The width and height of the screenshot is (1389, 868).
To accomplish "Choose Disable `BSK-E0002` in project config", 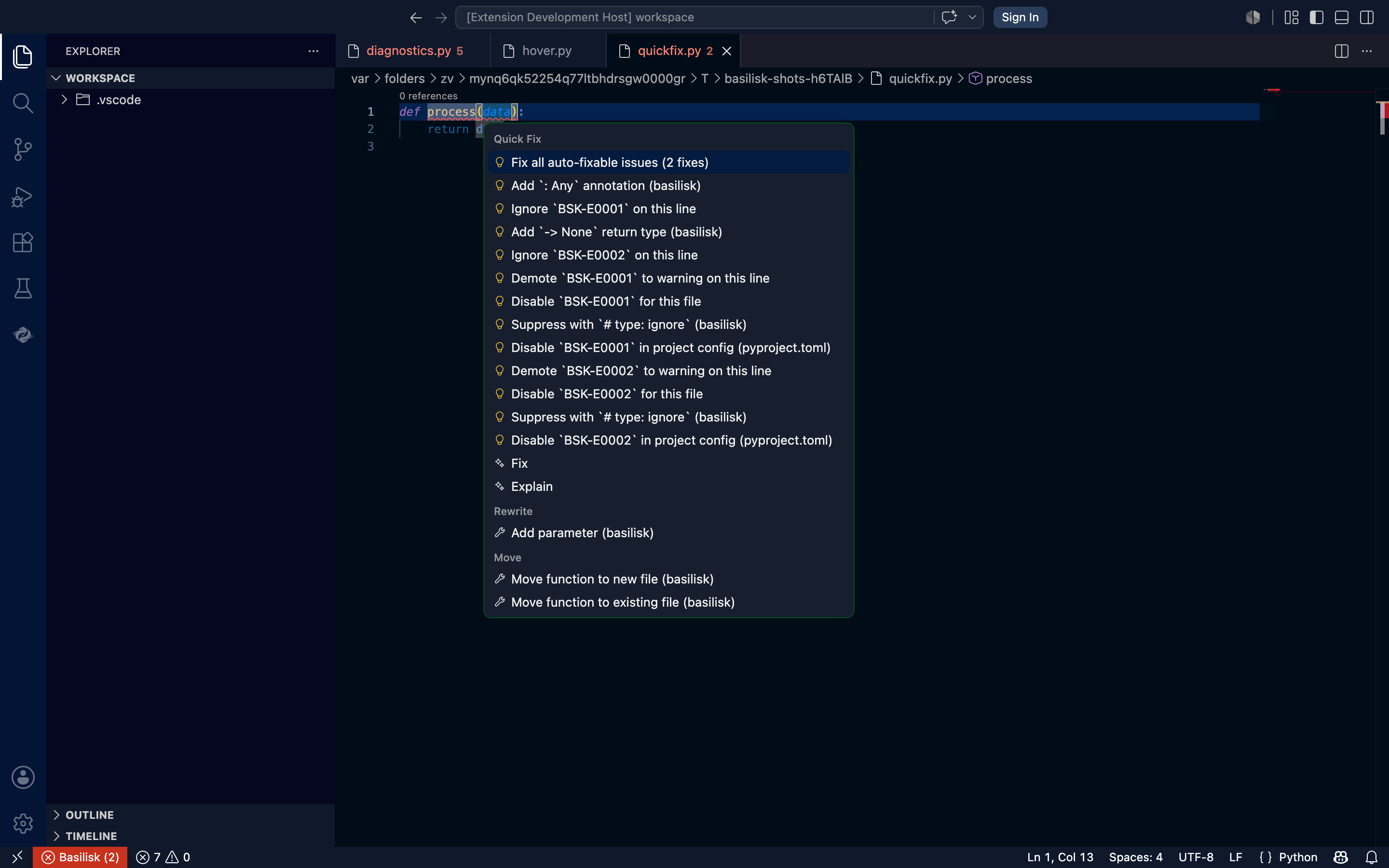I will pos(668,440).
